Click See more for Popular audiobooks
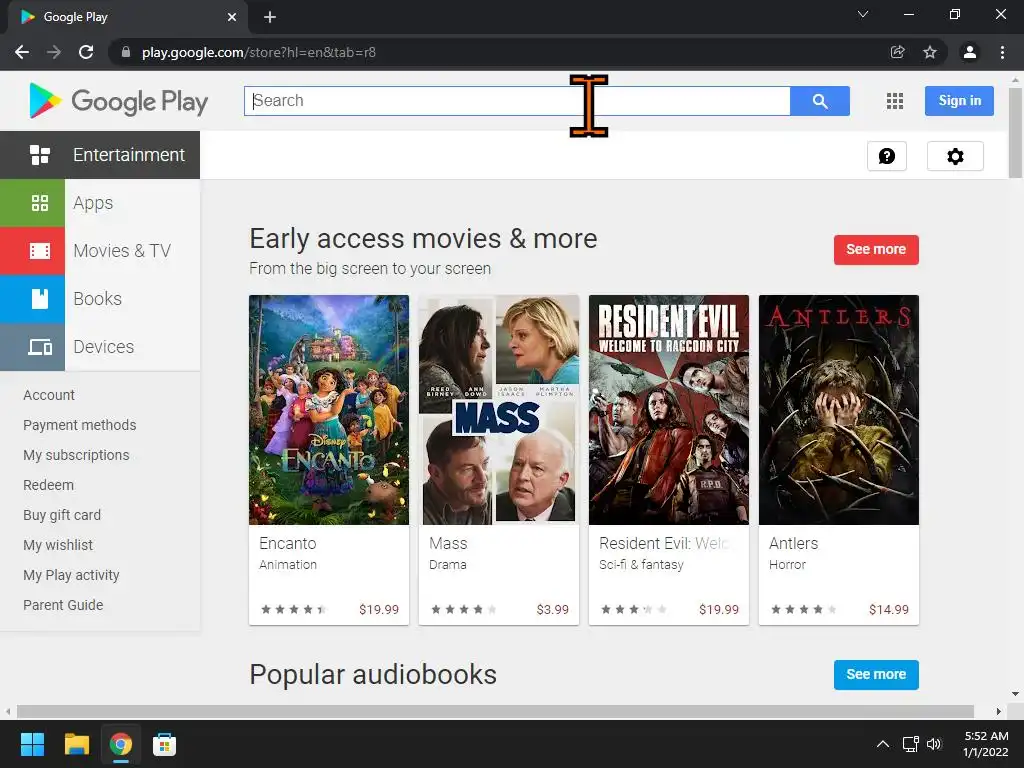Viewport: 1024px width, 768px height. pyautogui.click(x=876, y=675)
